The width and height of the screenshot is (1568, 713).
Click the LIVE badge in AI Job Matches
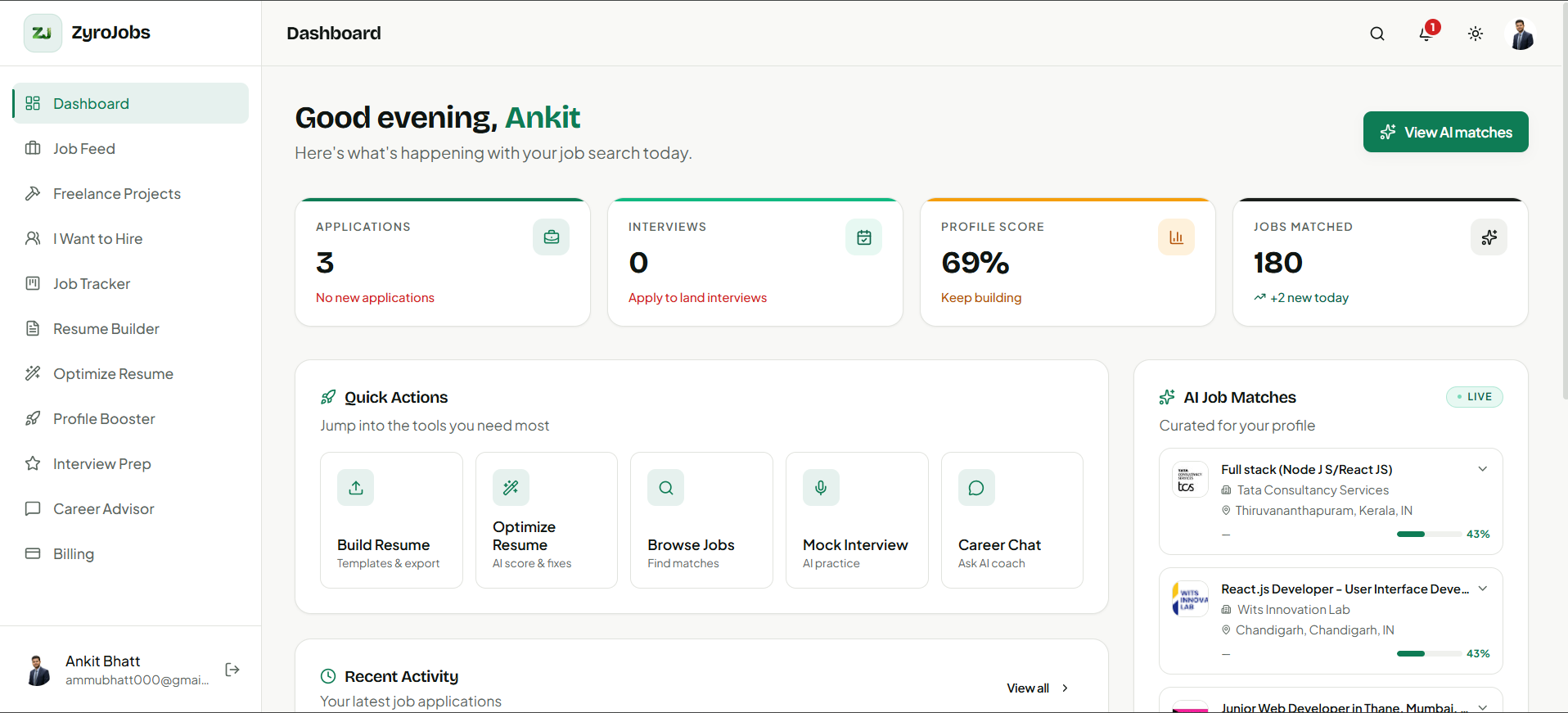coord(1475,397)
